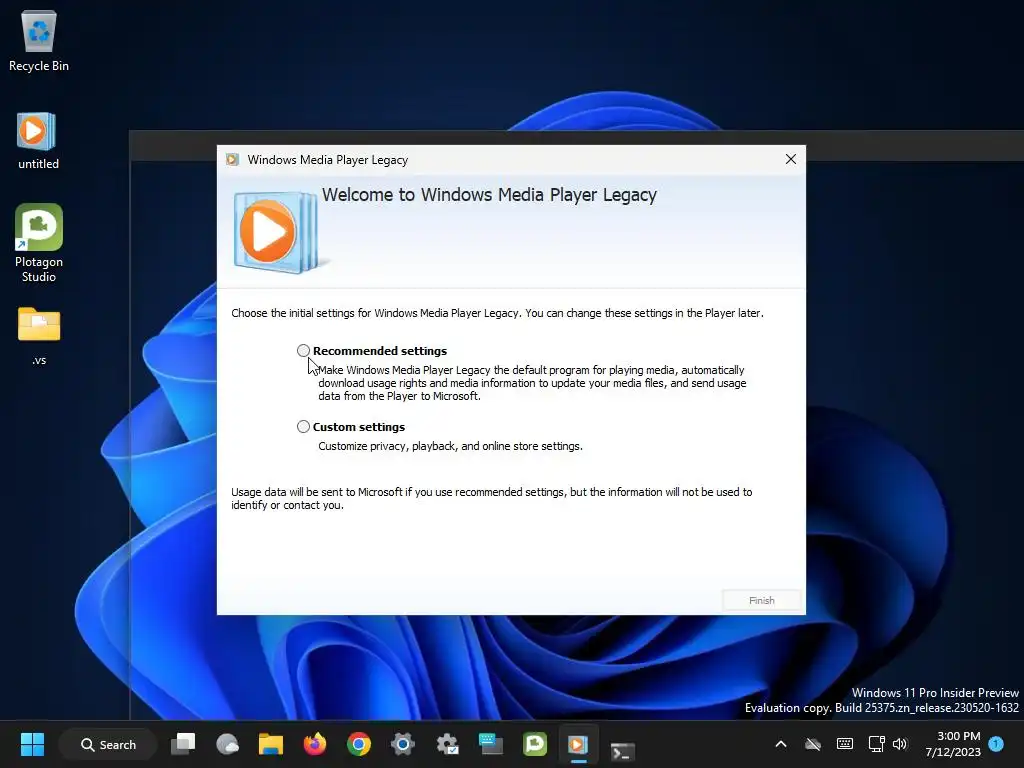Image resolution: width=1024 pixels, height=768 pixels.
Task: Select the untitled media file desktop icon
Action: point(38,141)
